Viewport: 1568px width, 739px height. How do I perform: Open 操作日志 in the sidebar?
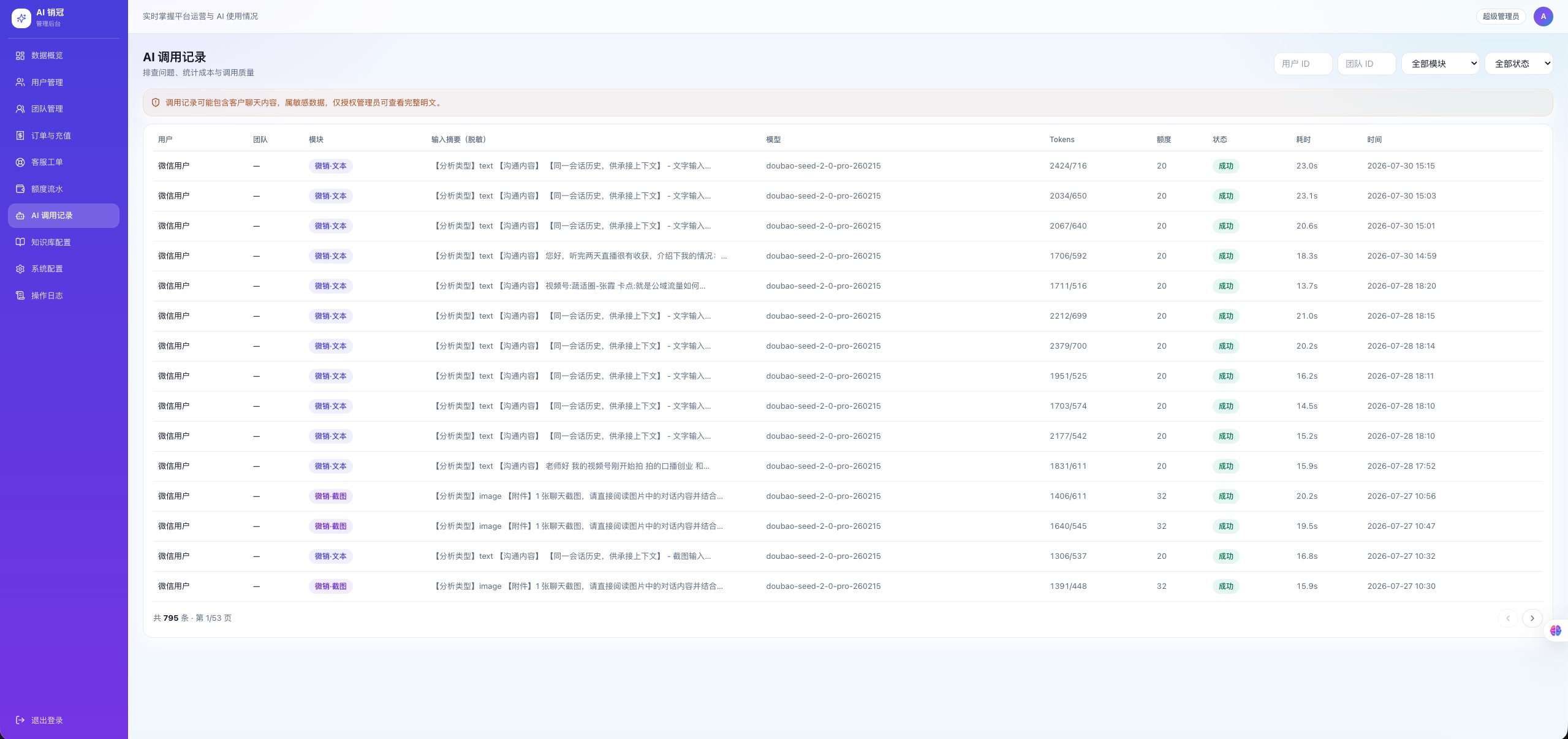pyautogui.click(x=64, y=295)
